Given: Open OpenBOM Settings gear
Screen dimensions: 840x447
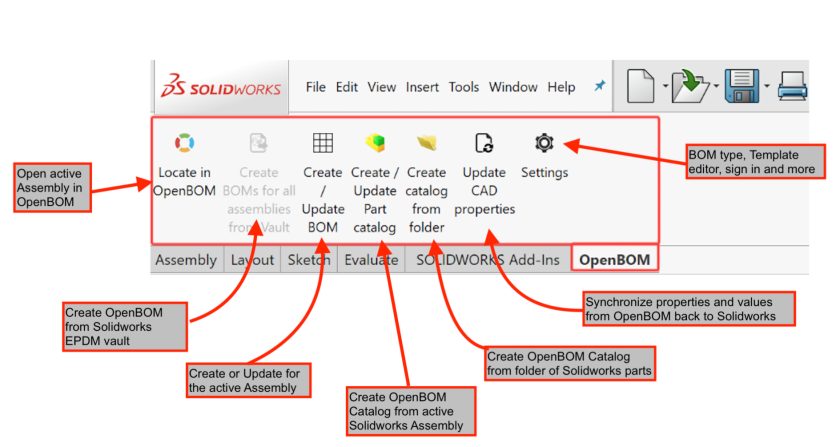Looking at the screenshot, I should (544, 143).
